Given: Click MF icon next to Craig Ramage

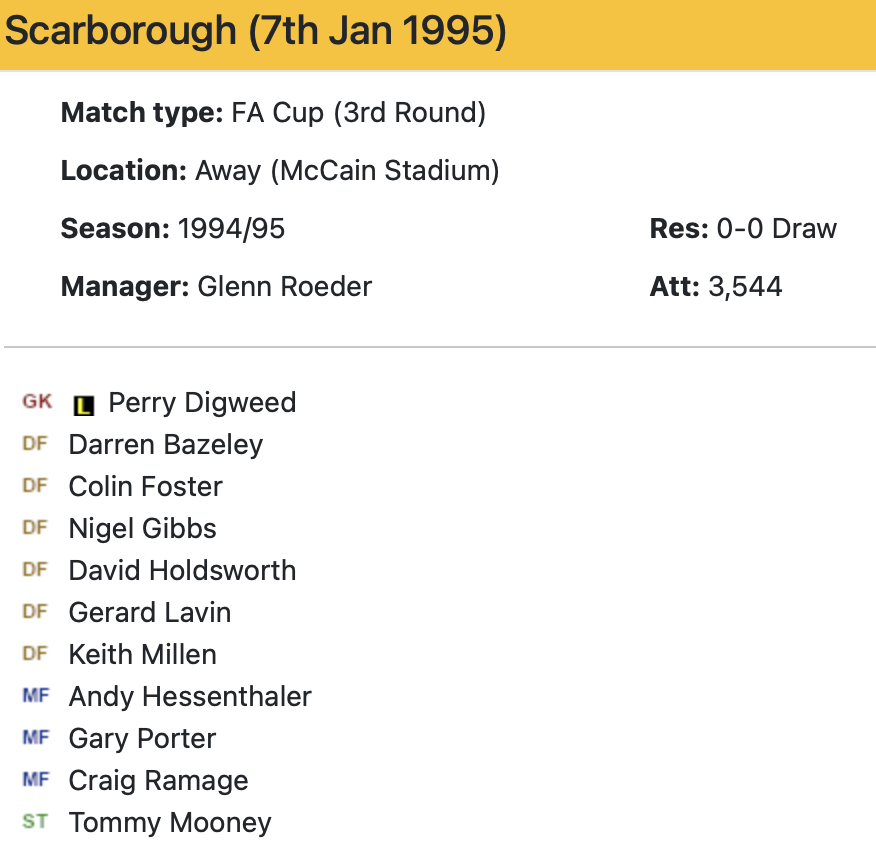Looking at the screenshot, I should point(35,780).
